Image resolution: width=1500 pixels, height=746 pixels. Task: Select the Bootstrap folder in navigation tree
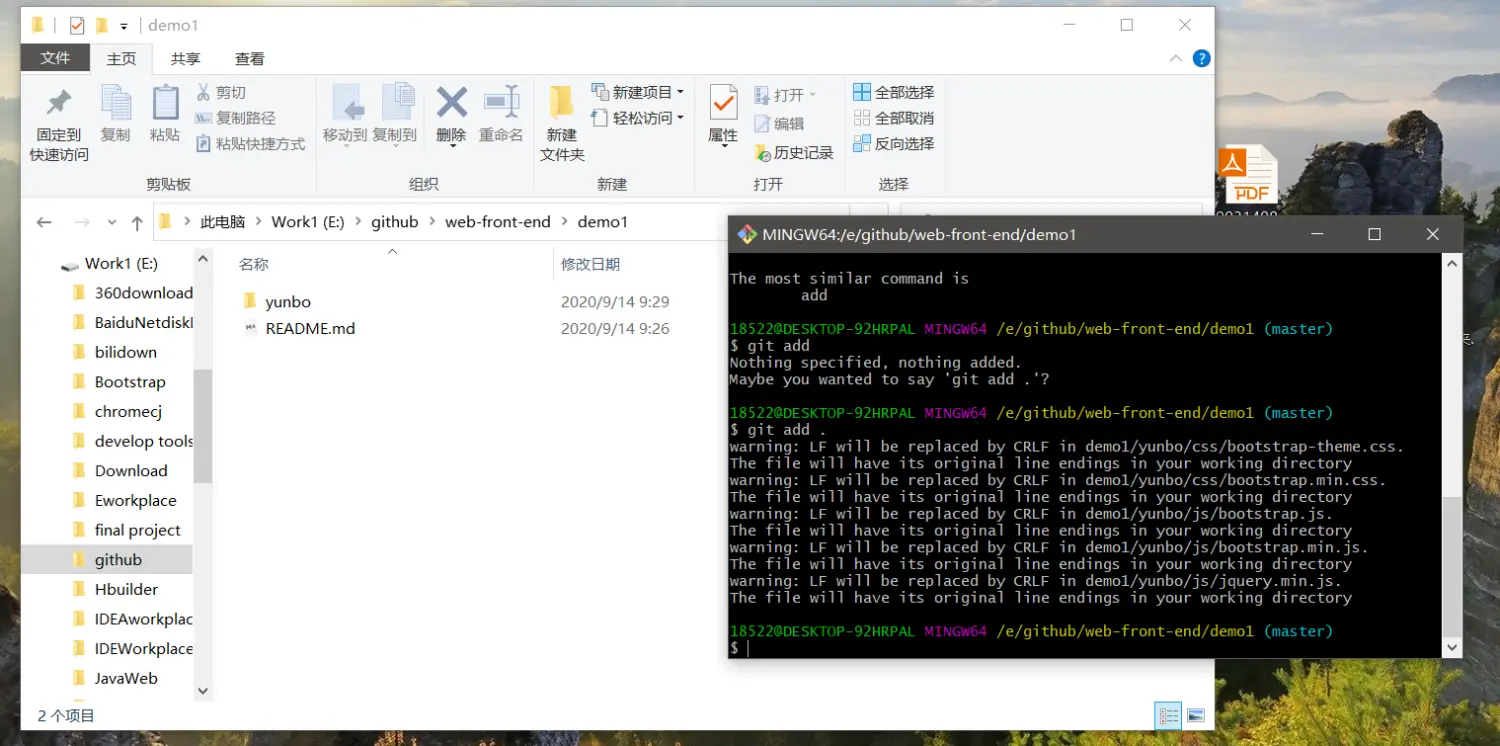[x=129, y=382]
